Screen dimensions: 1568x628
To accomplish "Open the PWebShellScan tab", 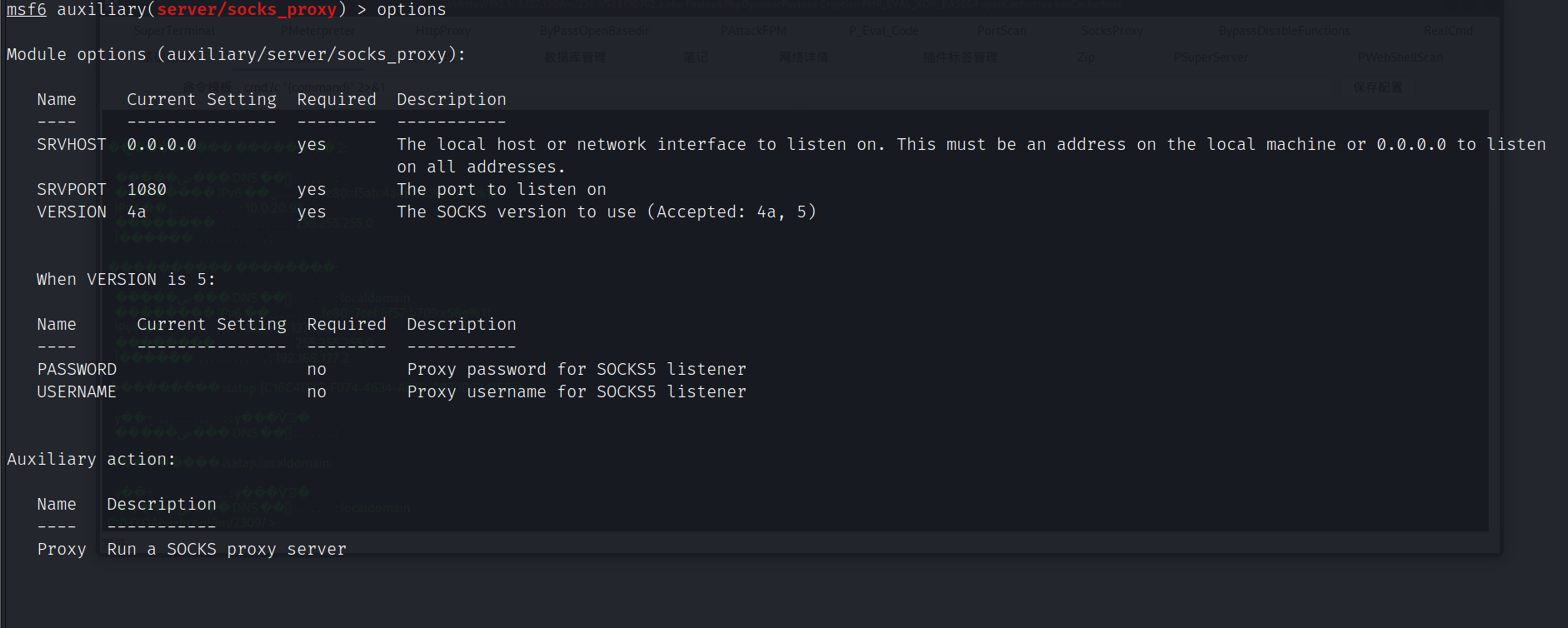I will 1400,57.
